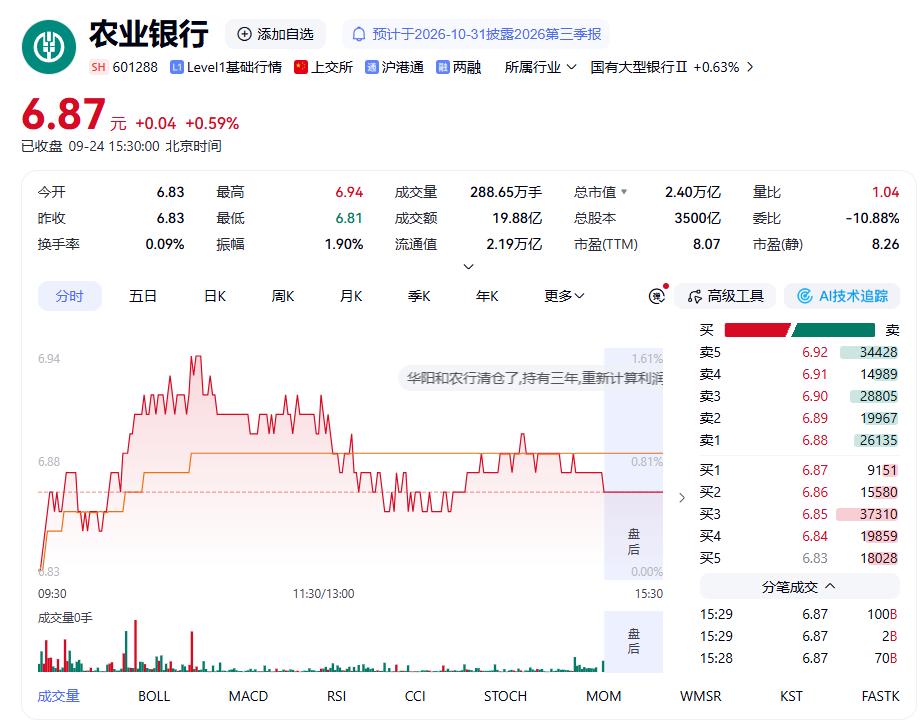The width and height of the screenshot is (920, 723).
Task: Switch to 月K chart tab
Action: pyautogui.click(x=351, y=296)
